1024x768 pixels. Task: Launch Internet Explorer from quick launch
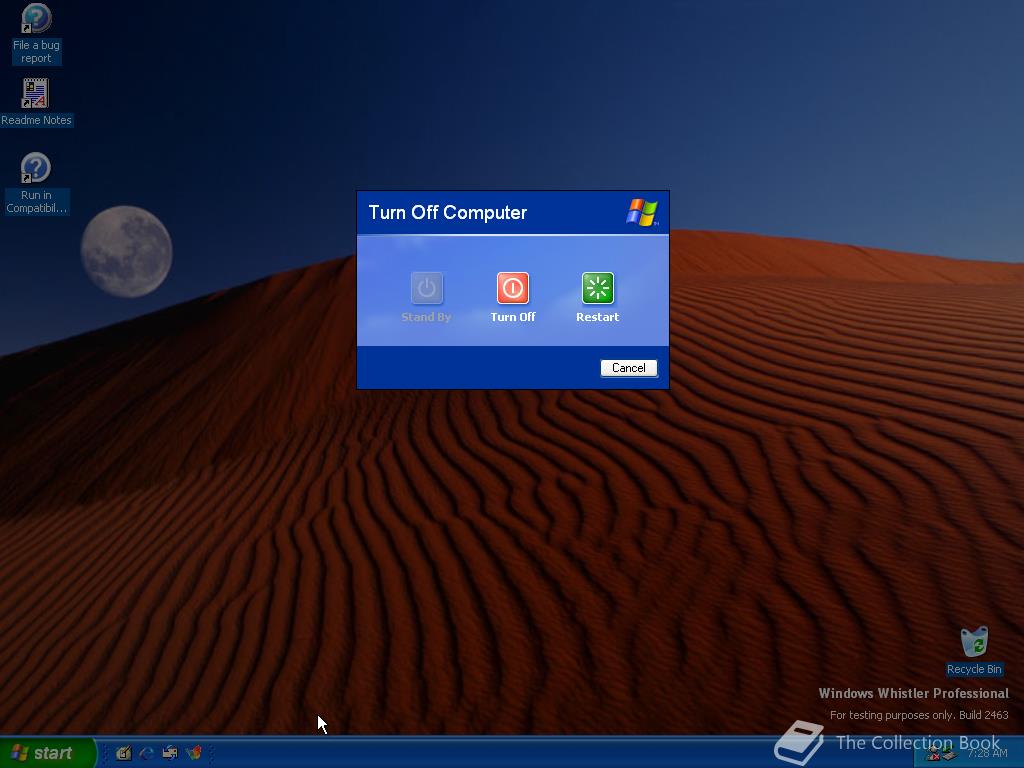click(x=147, y=753)
